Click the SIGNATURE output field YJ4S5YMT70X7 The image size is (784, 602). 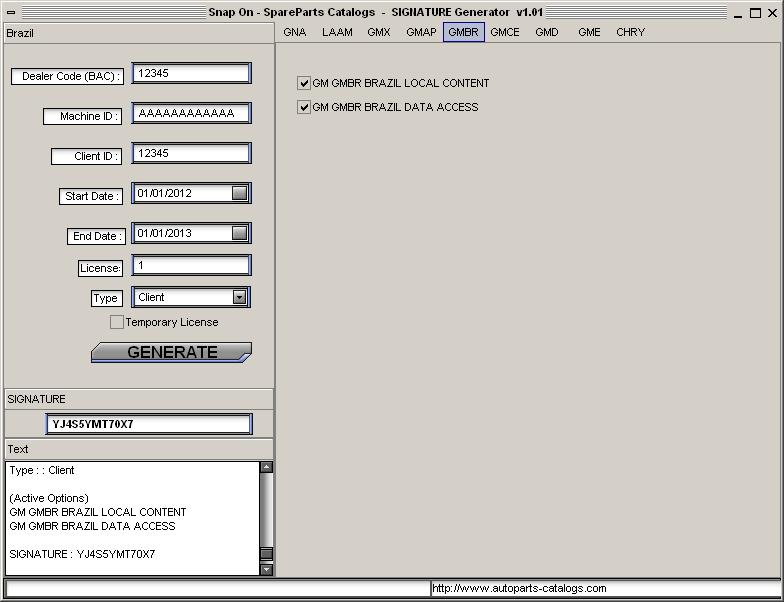coord(149,424)
